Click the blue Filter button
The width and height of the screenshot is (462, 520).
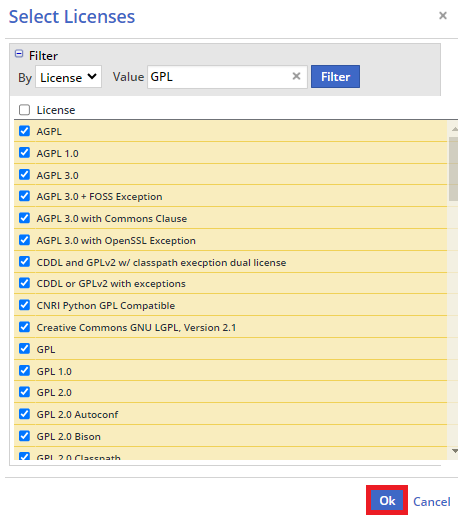[x=335, y=77]
